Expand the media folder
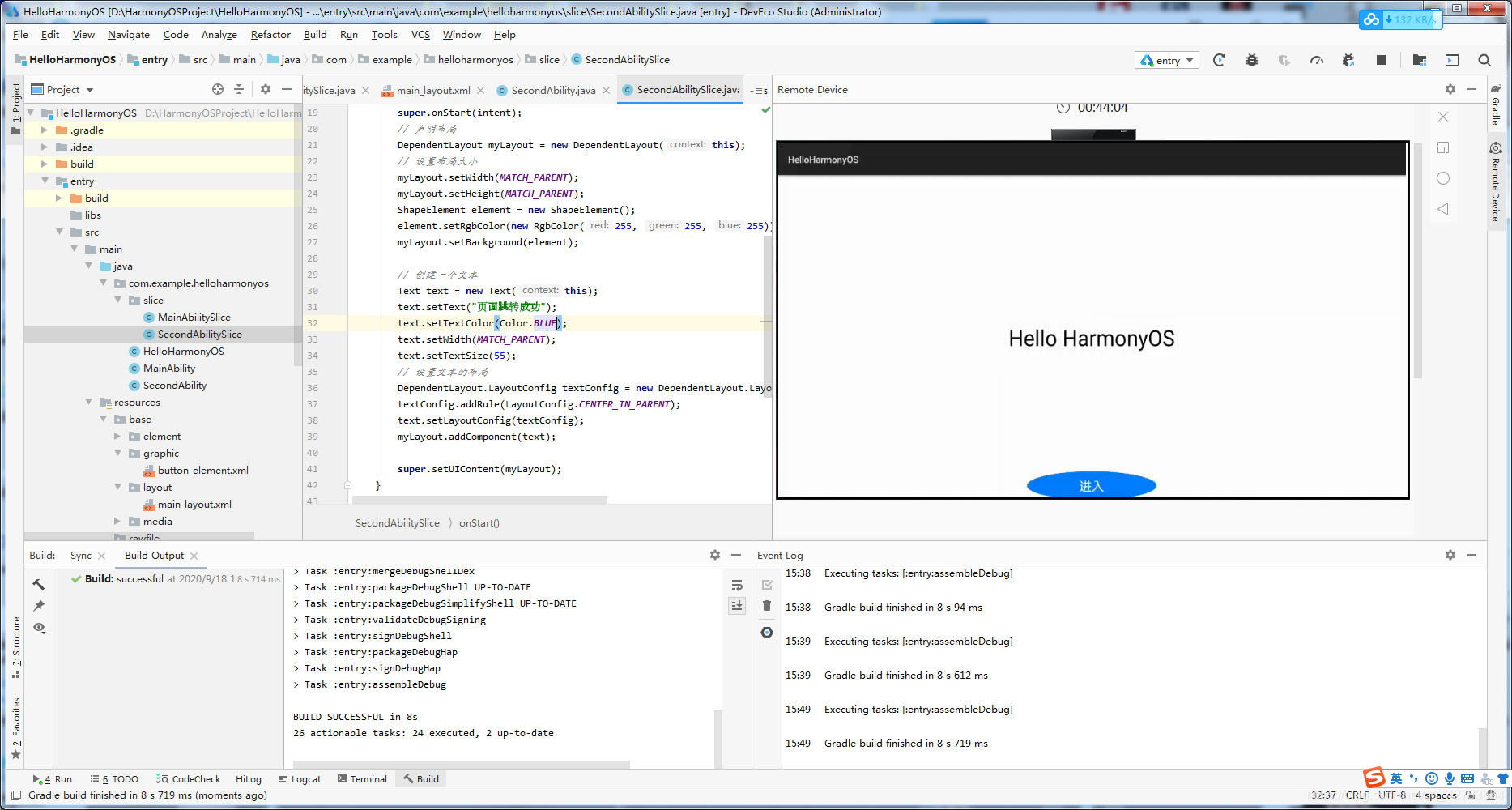This screenshot has width=1512, height=810. pyautogui.click(x=117, y=521)
